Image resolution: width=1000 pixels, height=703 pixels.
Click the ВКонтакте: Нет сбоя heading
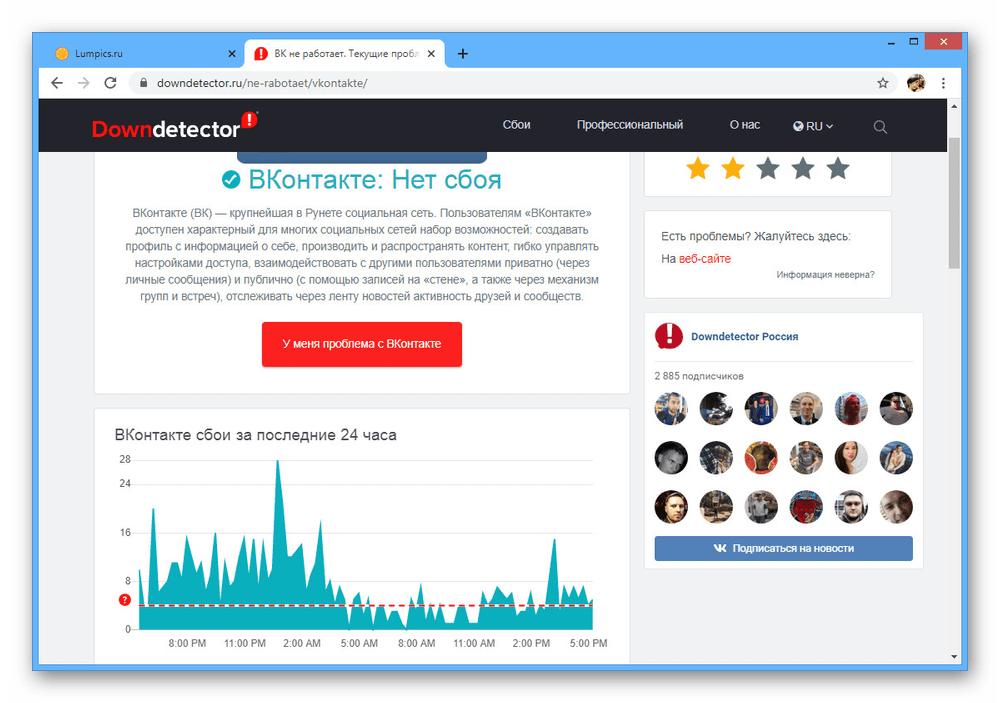tap(362, 180)
